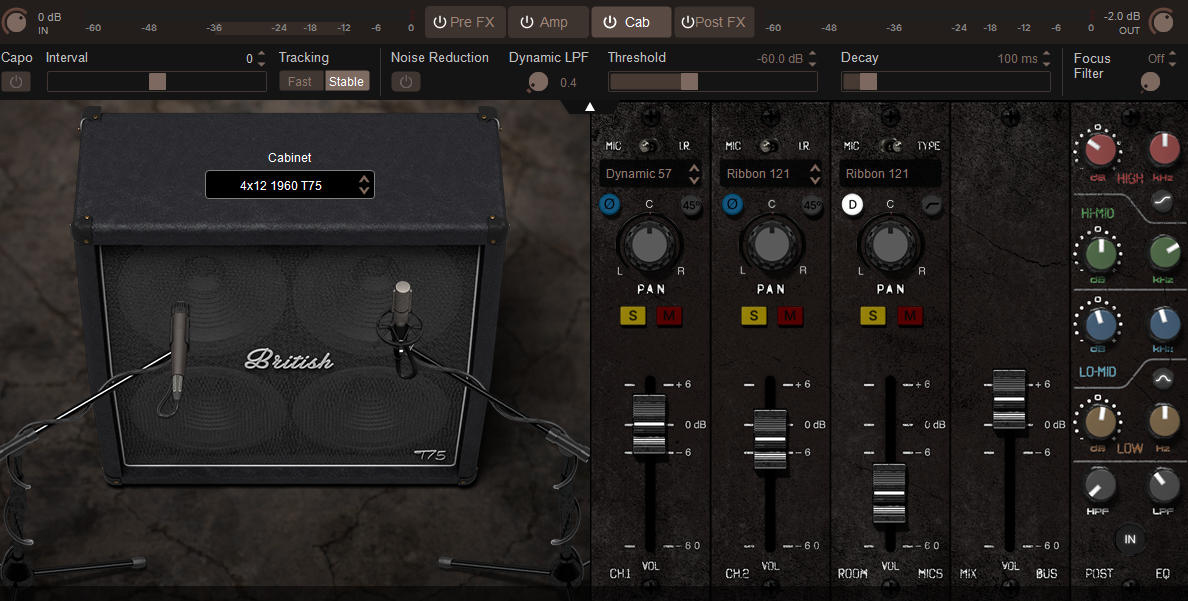Click the D button on Room Mics channel
The image size is (1188, 601).
852,205
